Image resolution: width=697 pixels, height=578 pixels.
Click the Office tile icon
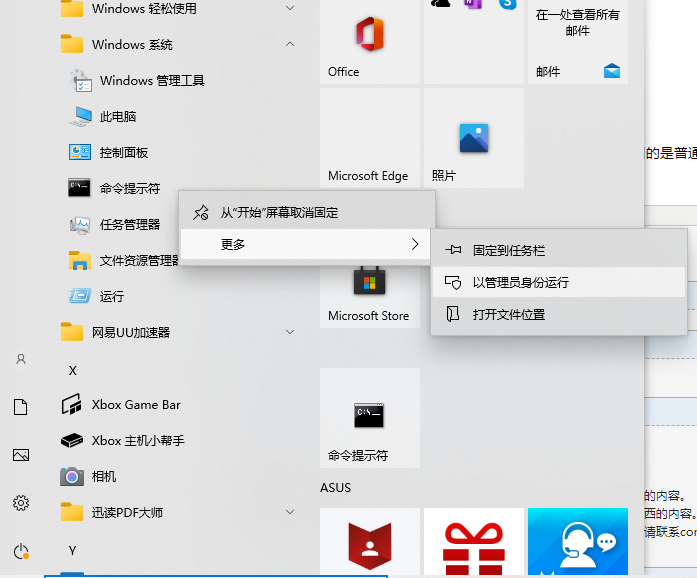369,35
